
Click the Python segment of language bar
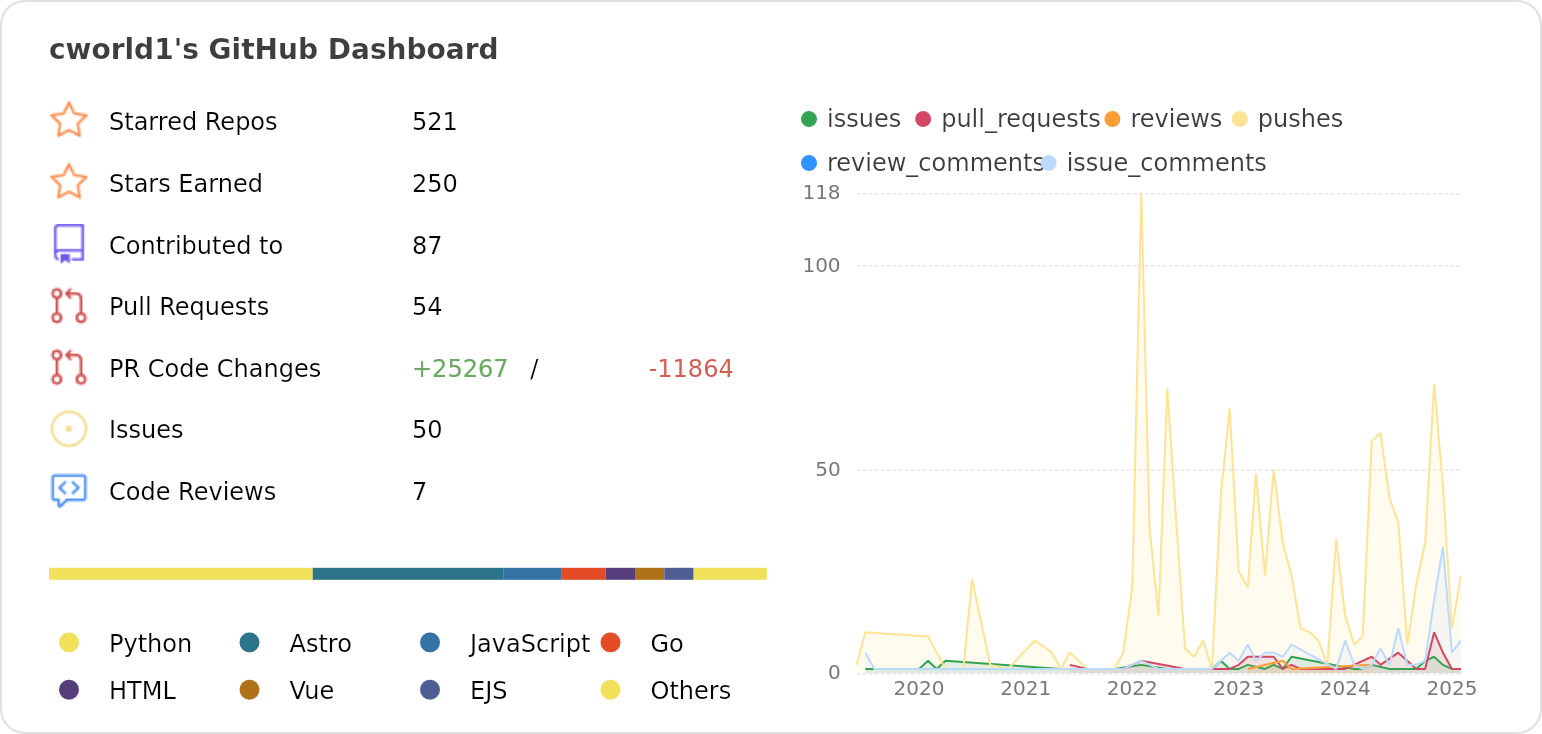[181, 574]
